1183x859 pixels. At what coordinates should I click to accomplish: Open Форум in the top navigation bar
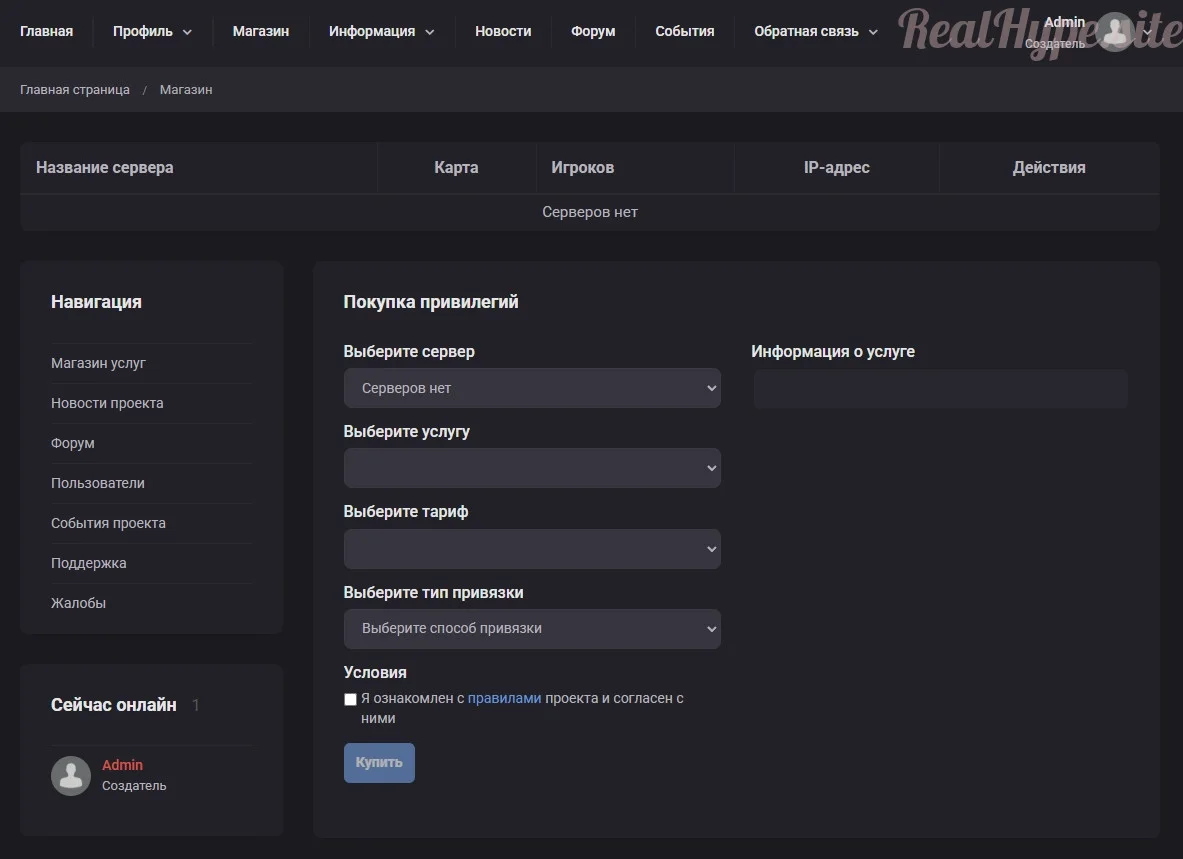tap(593, 32)
